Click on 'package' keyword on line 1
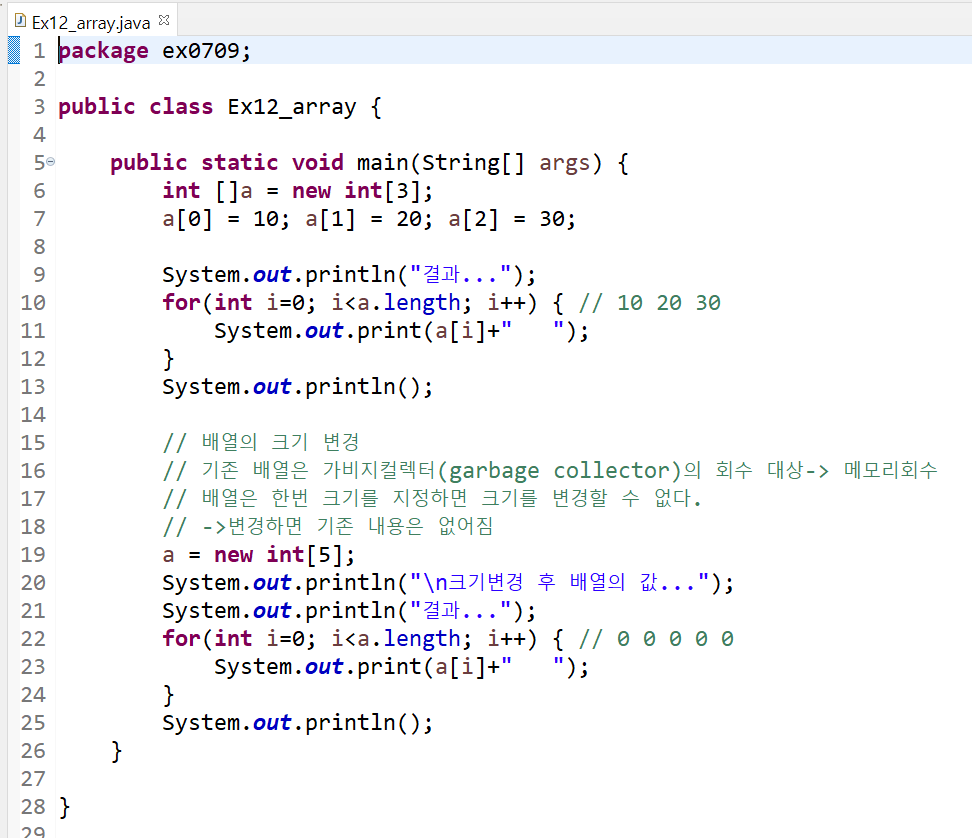This screenshot has height=838, width=972. point(104,51)
